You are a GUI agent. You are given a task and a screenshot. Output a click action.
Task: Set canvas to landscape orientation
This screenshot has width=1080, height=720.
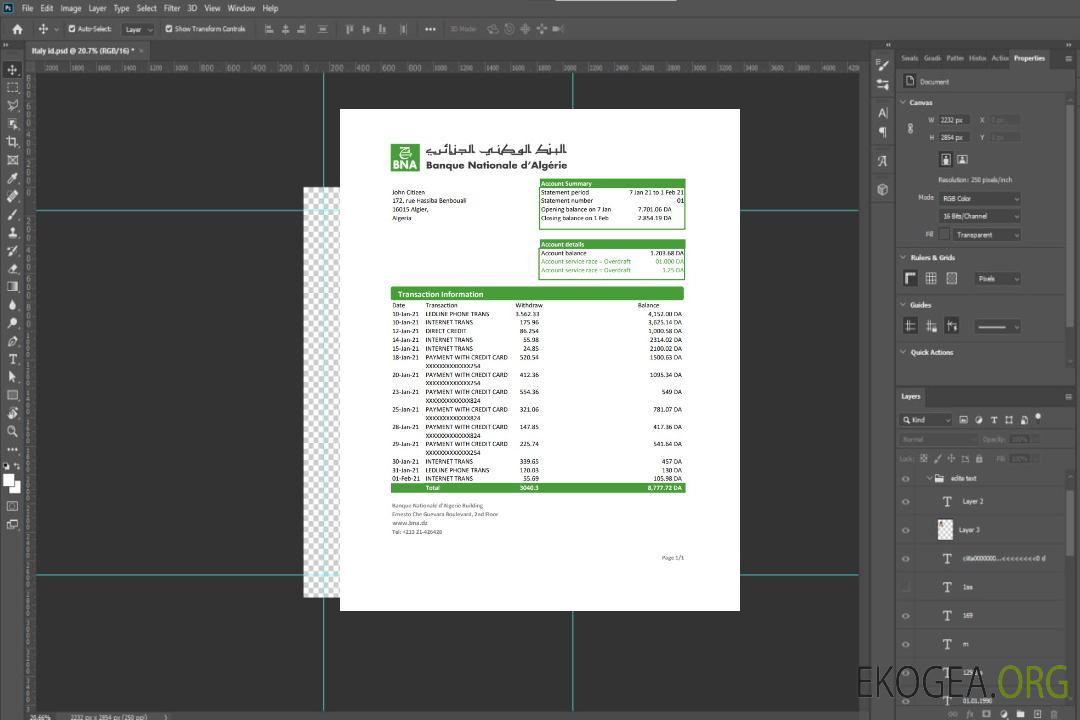coord(962,160)
